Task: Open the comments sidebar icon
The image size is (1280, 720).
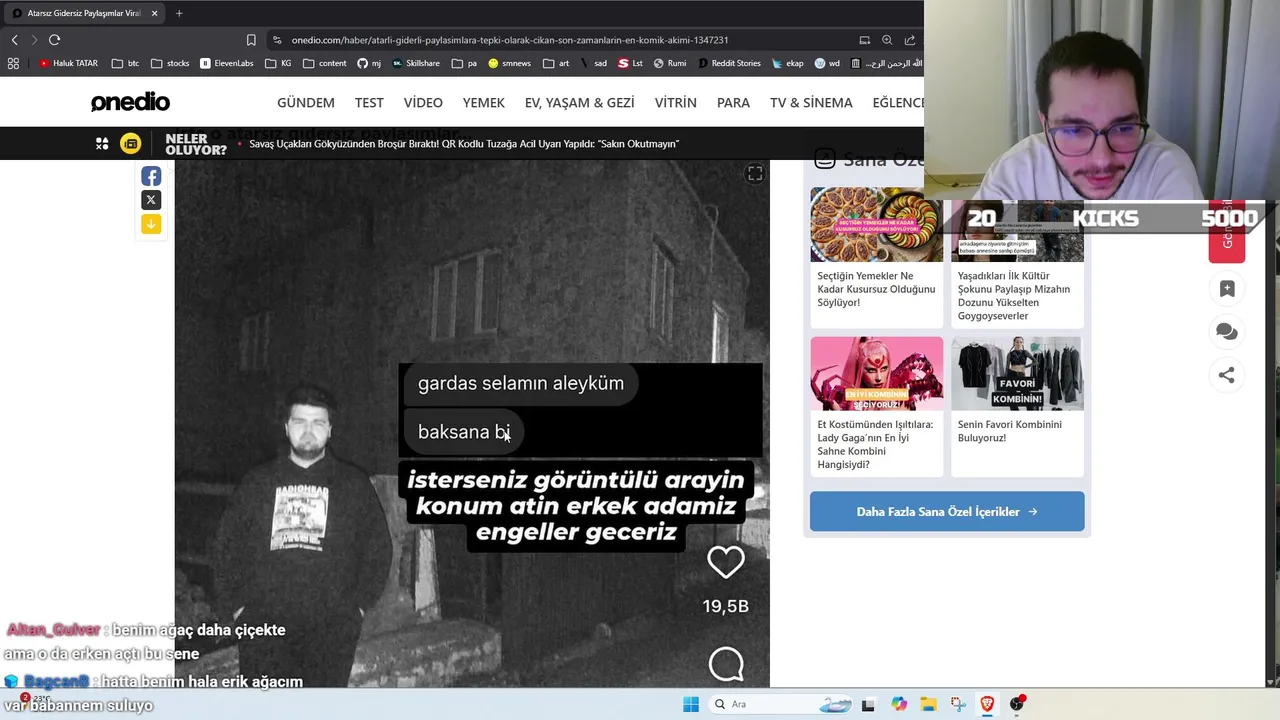Action: tap(1227, 332)
